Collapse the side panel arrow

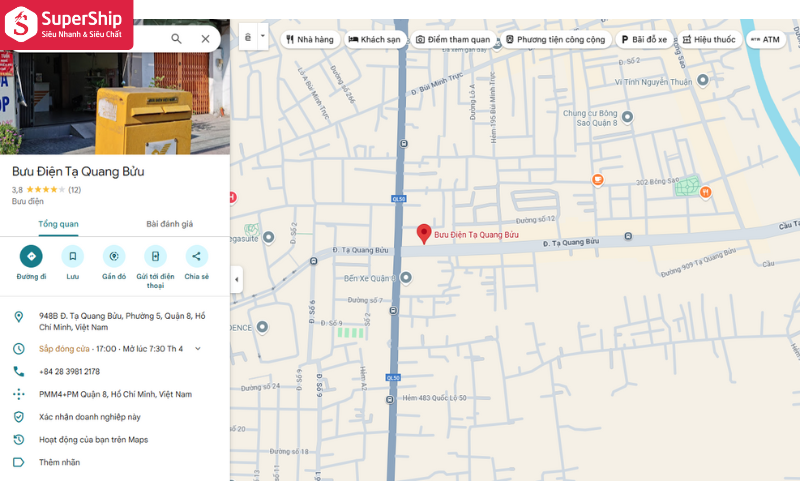coord(236,280)
